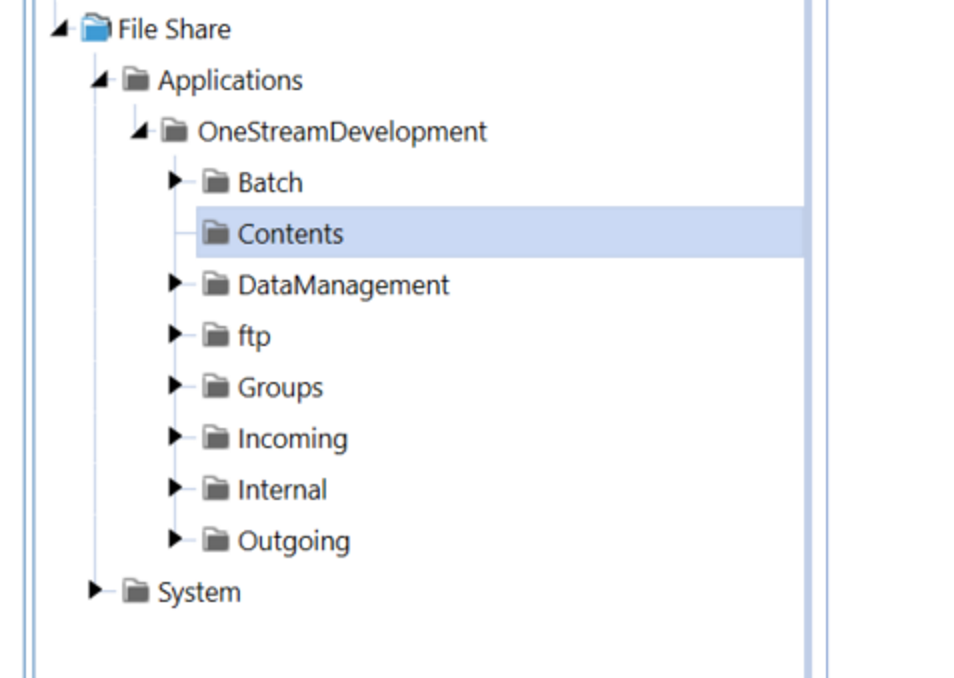Expand the DataManagement folder node
The image size is (954, 678).
click(177, 284)
